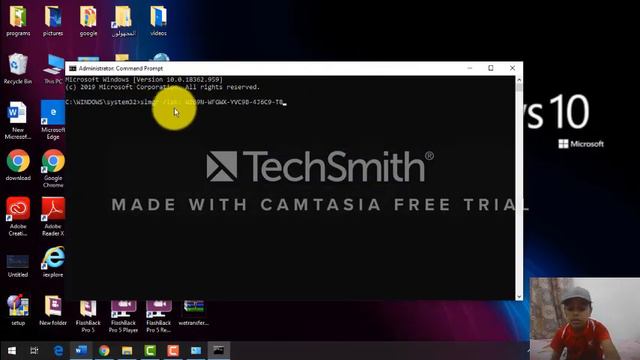Open Task View from the taskbar
The image size is (640, 360).
tap(34, 351)
